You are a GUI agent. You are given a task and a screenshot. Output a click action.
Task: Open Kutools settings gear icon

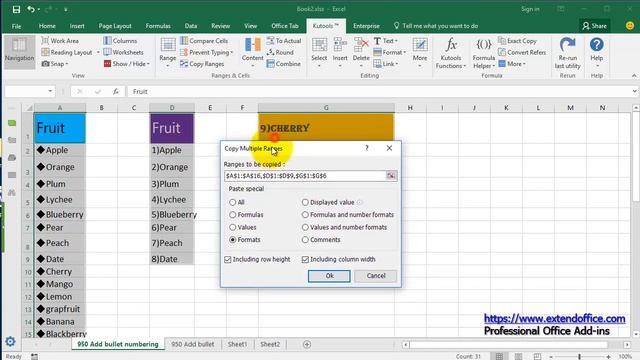[x=10, y=341]
